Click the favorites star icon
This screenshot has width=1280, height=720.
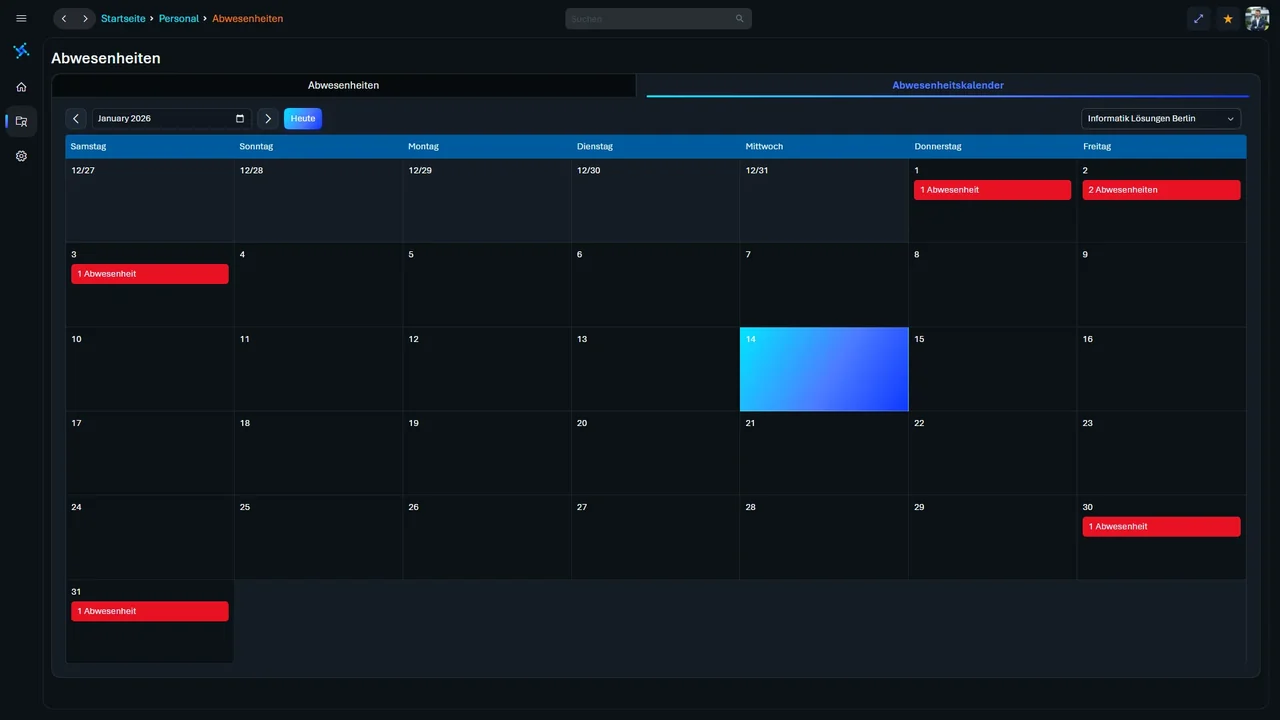point(1228,19)
